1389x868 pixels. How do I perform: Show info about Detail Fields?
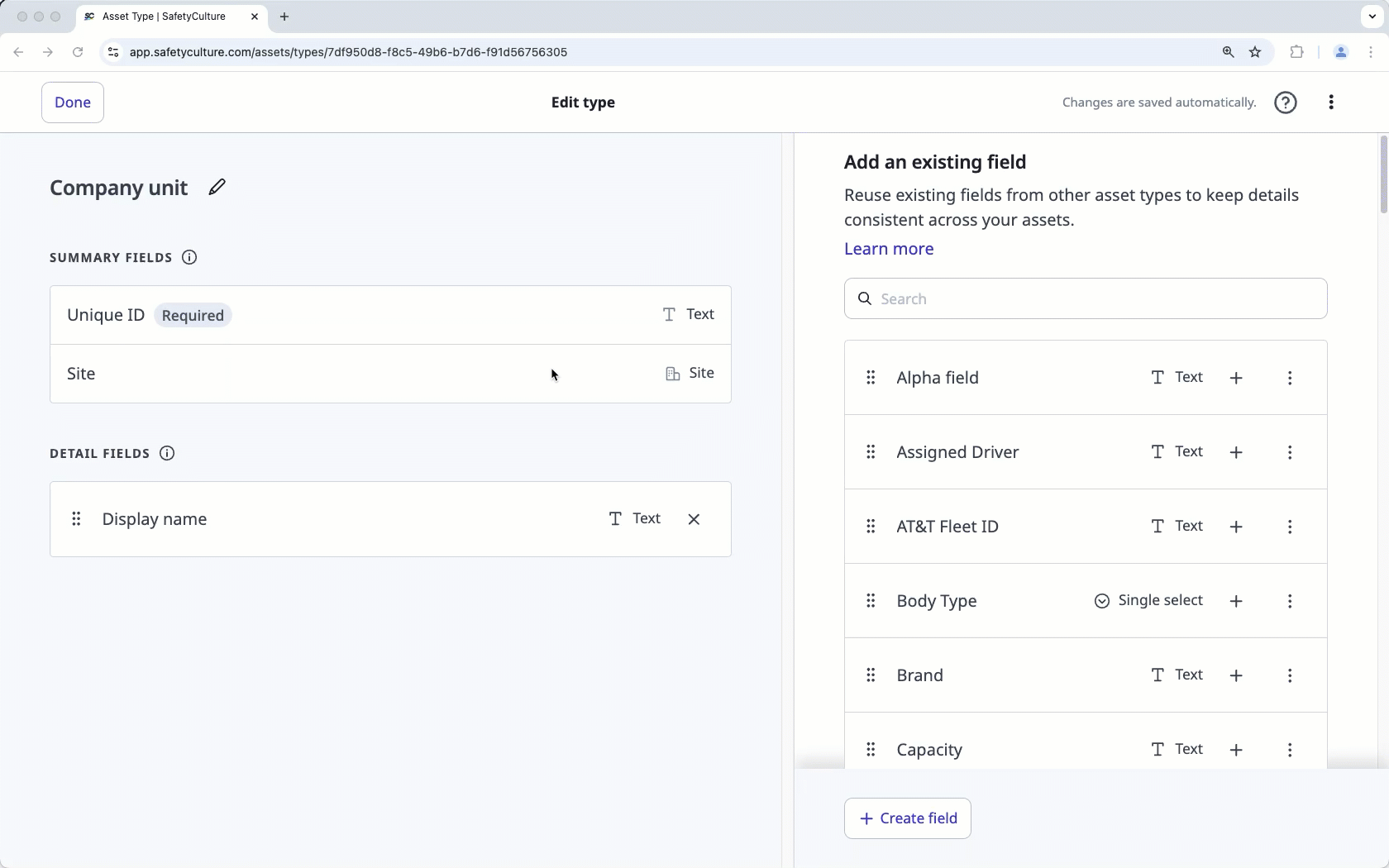[x=167, y=454]
